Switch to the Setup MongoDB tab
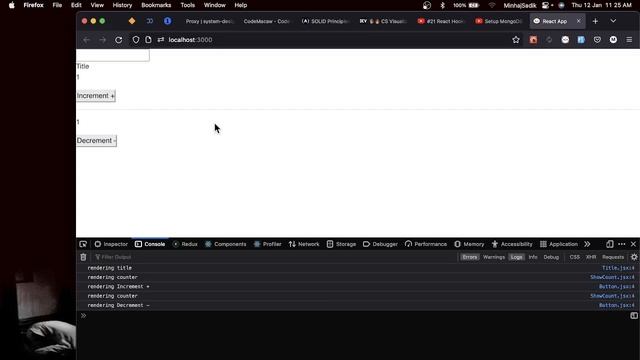The height and width of the screenshot is (360, 640). (499, 21)
